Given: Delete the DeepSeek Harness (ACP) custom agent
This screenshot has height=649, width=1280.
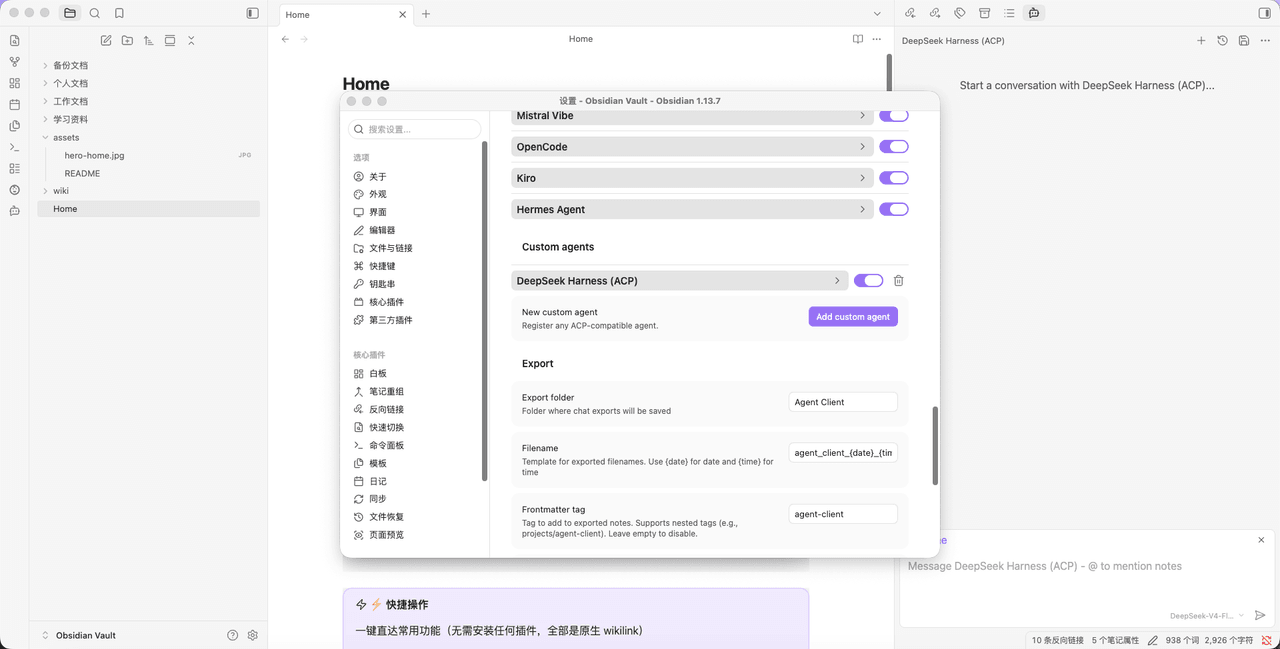Looking at the screenshot, I should click(898, 281).
